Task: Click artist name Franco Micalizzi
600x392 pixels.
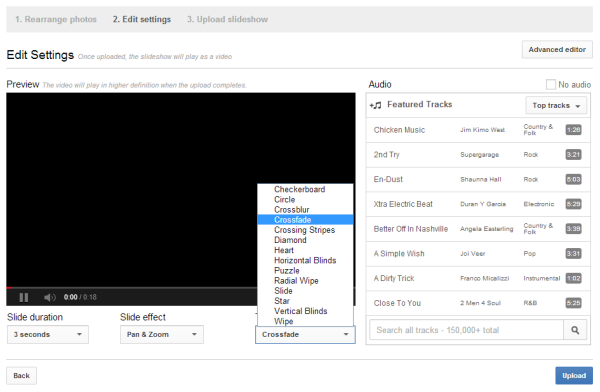Action: [x=484, y=278]
